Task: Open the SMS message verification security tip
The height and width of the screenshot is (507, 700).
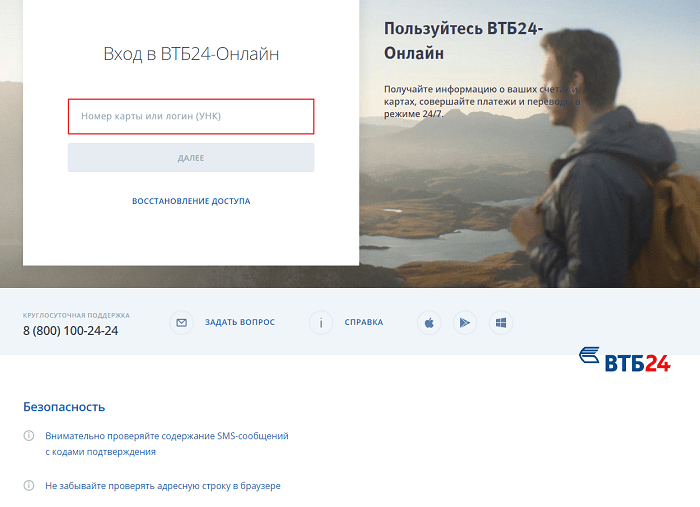Action: (x=167, y=444)
